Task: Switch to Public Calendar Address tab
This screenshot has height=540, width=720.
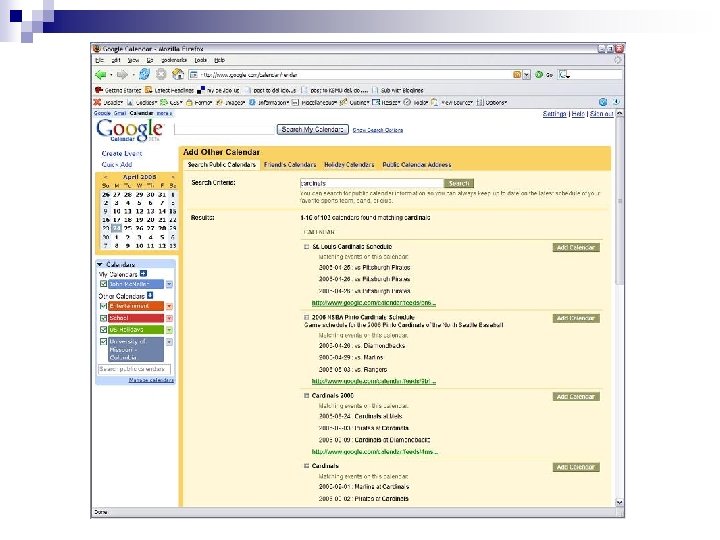Action: point(416,164)
